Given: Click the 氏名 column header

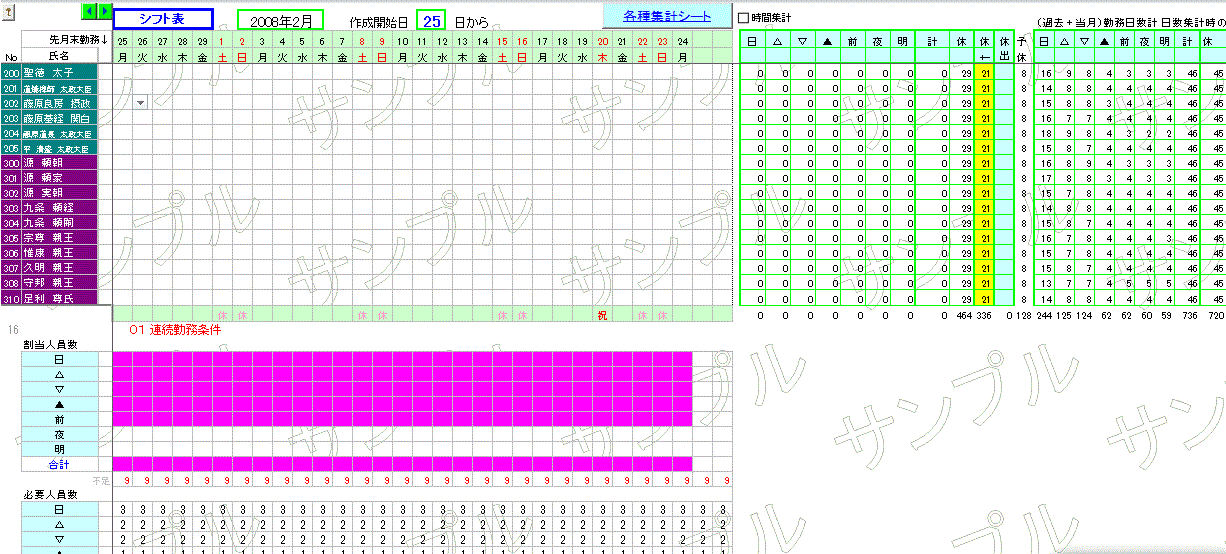Looking at the screenshot, I should tap(60, 57).
